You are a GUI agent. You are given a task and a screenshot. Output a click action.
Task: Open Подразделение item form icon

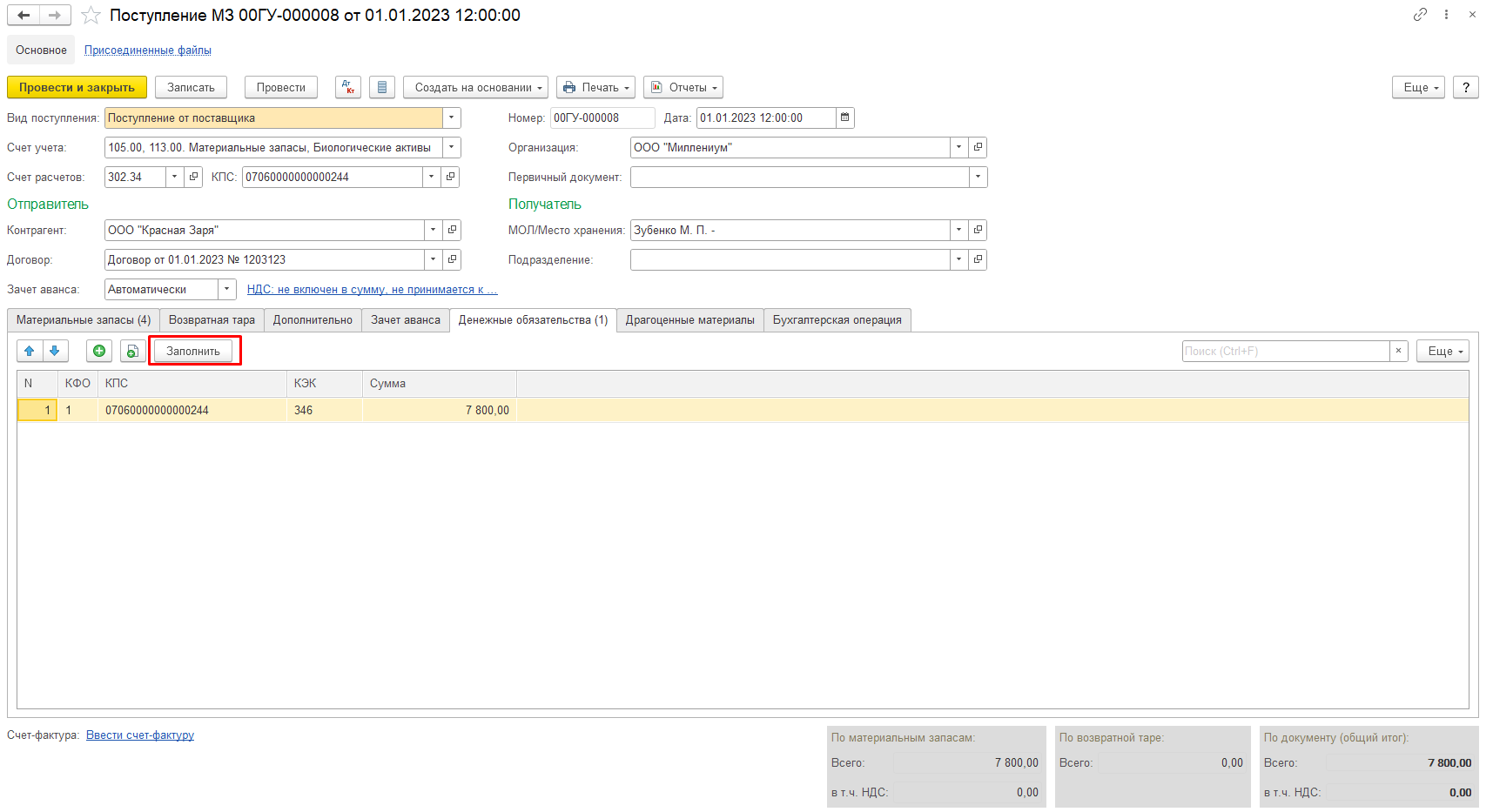[x=978, y=259]
